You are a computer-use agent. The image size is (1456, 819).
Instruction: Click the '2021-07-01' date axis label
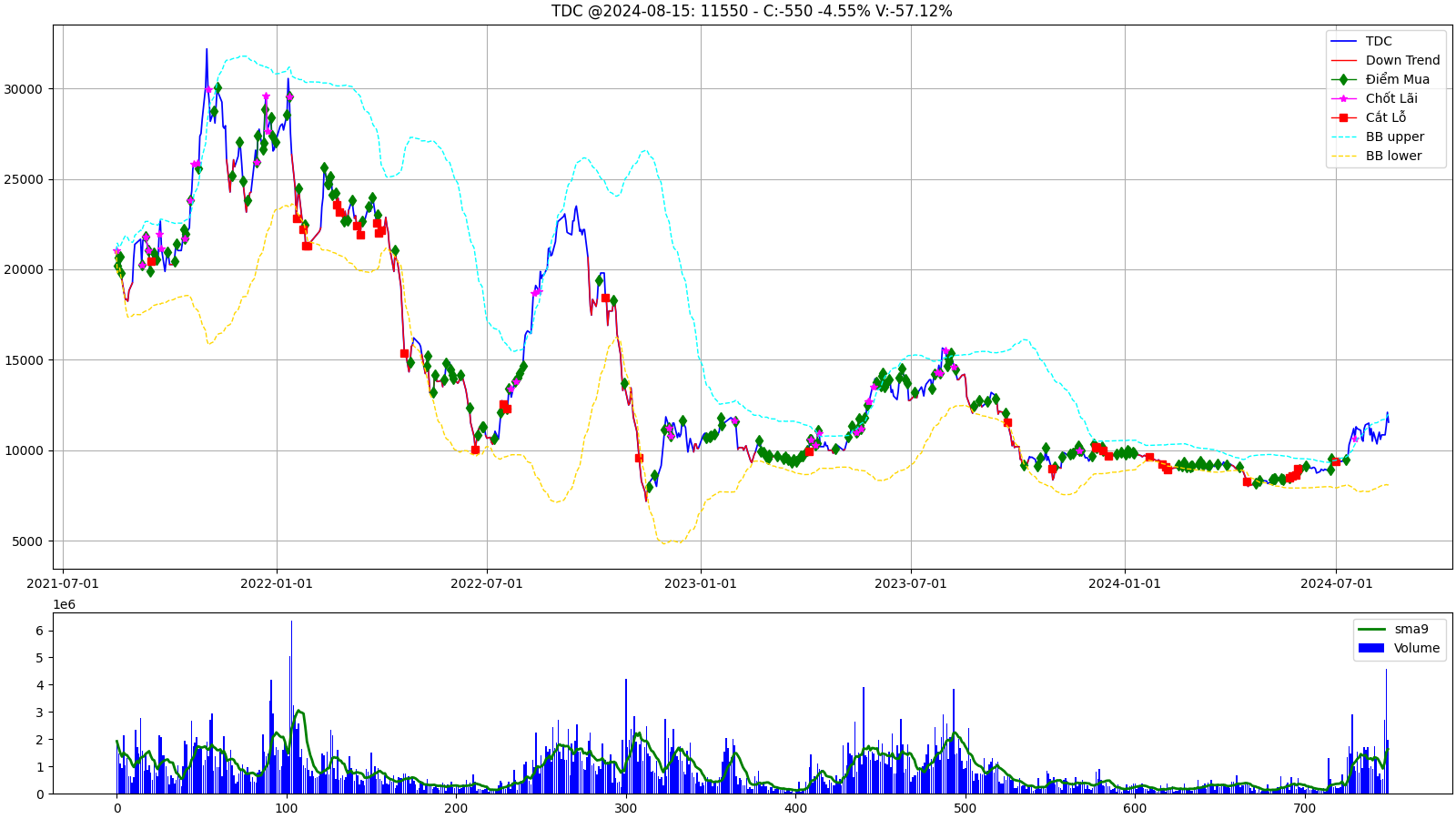63,583
